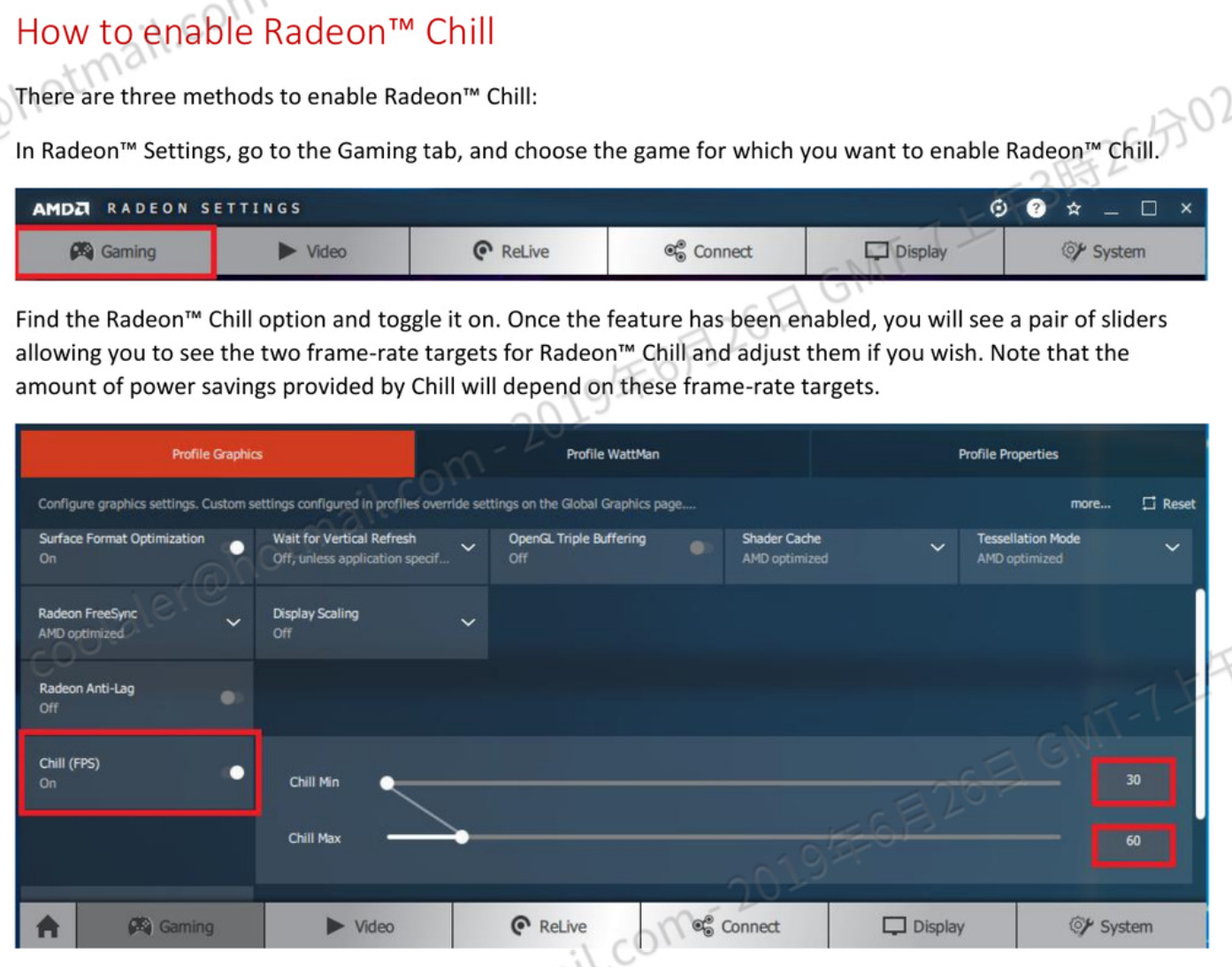Screen dimensions: 1232x967
Task: Close the Radeon Settings window
Action: click(1186, 208)
